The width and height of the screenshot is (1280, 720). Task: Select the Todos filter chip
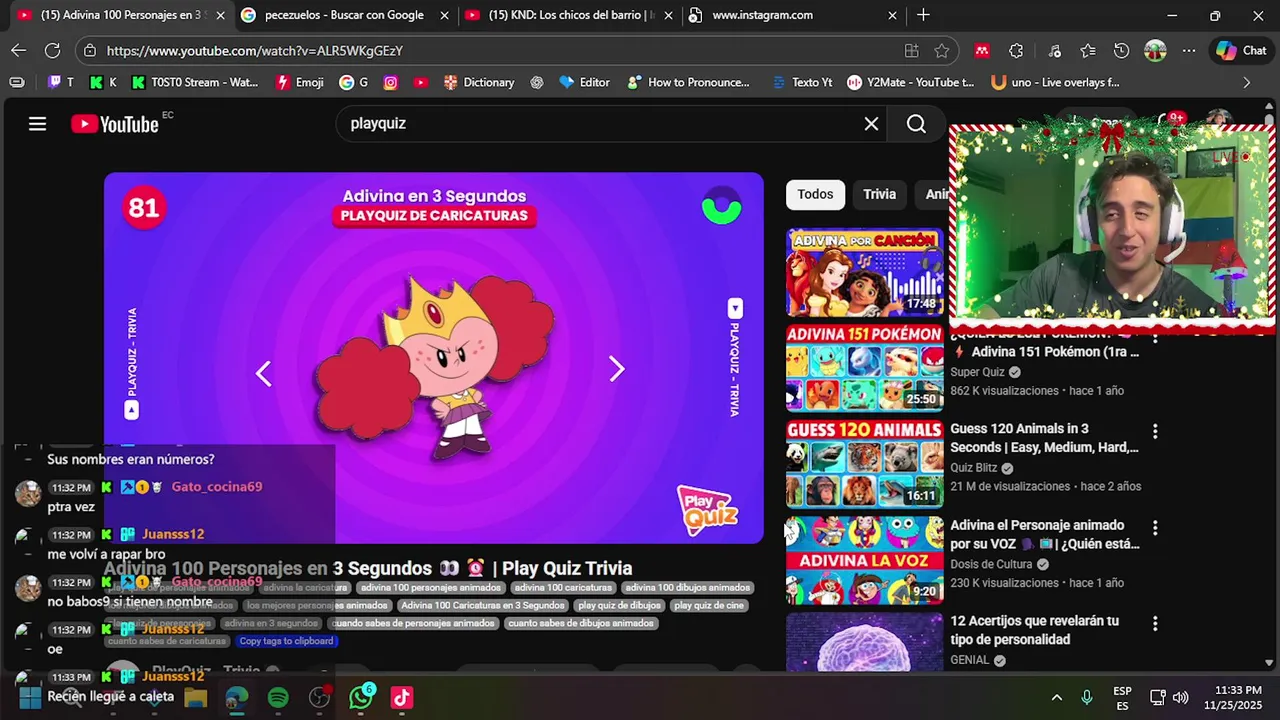tap(815, 194)
